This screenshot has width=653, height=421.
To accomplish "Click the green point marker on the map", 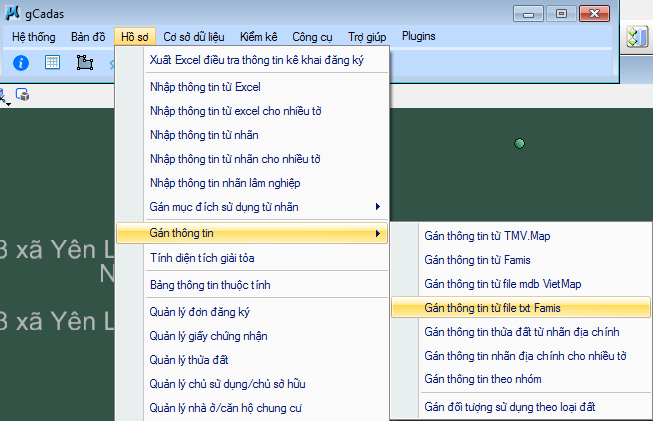I will [x=519, y=144].
